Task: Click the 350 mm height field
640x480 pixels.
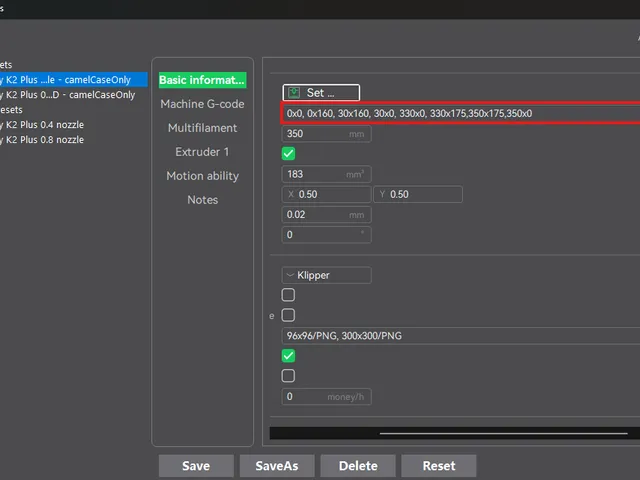Action: pyautogui.click(x=326, y=134)
